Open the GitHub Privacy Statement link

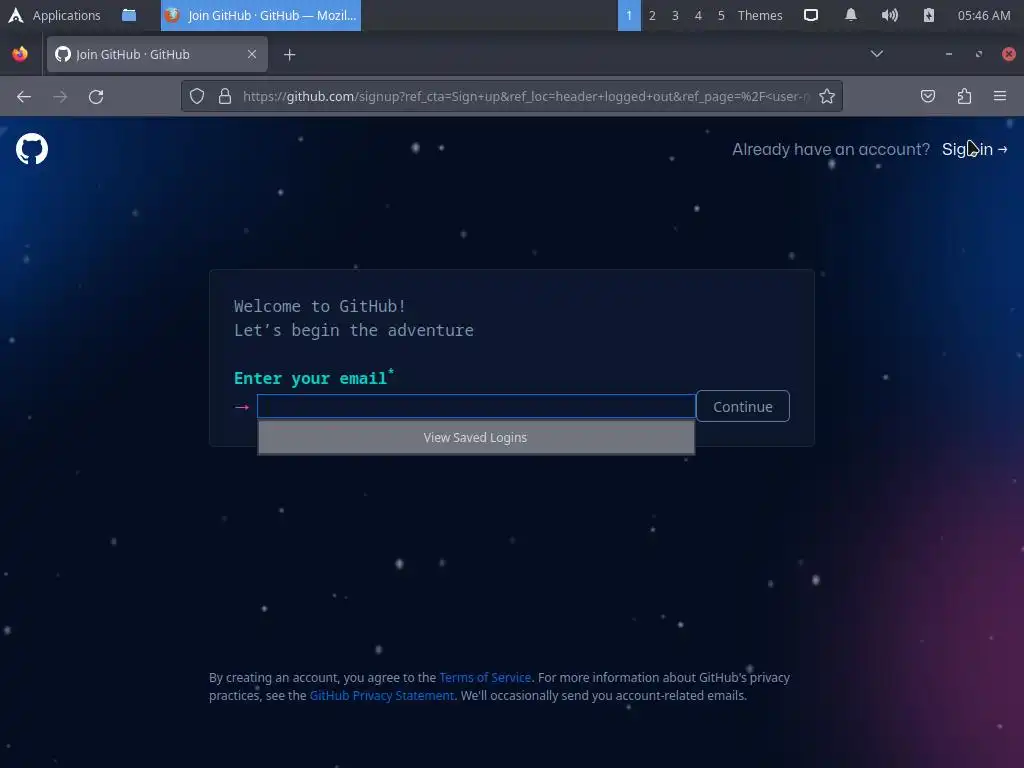tap(381, 696)
